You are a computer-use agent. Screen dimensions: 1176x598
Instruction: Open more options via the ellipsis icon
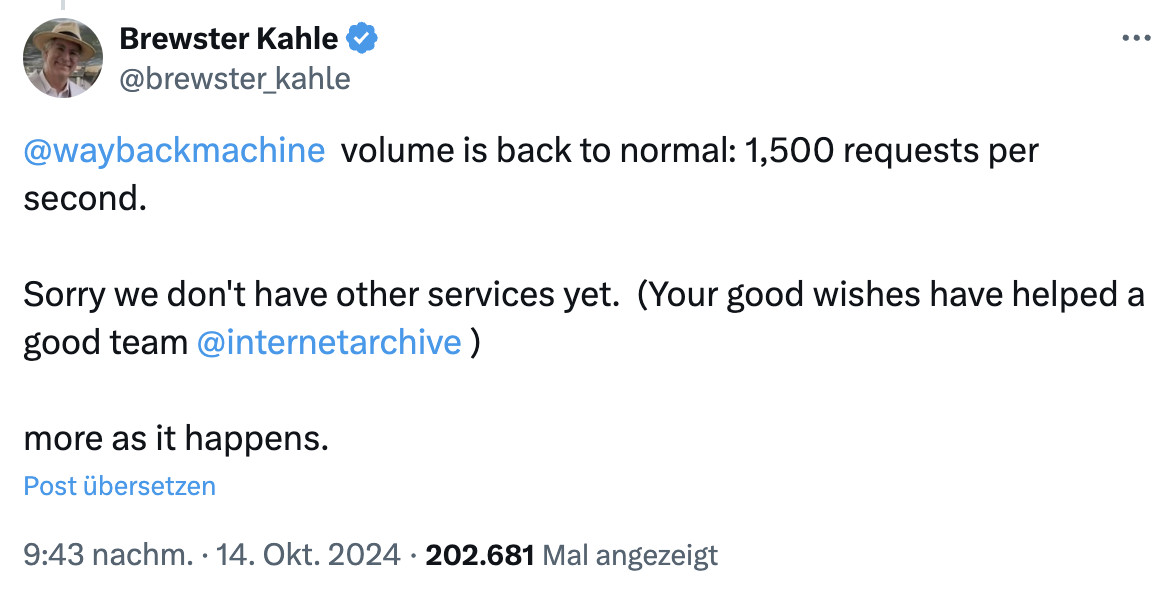coord(1136,36)
